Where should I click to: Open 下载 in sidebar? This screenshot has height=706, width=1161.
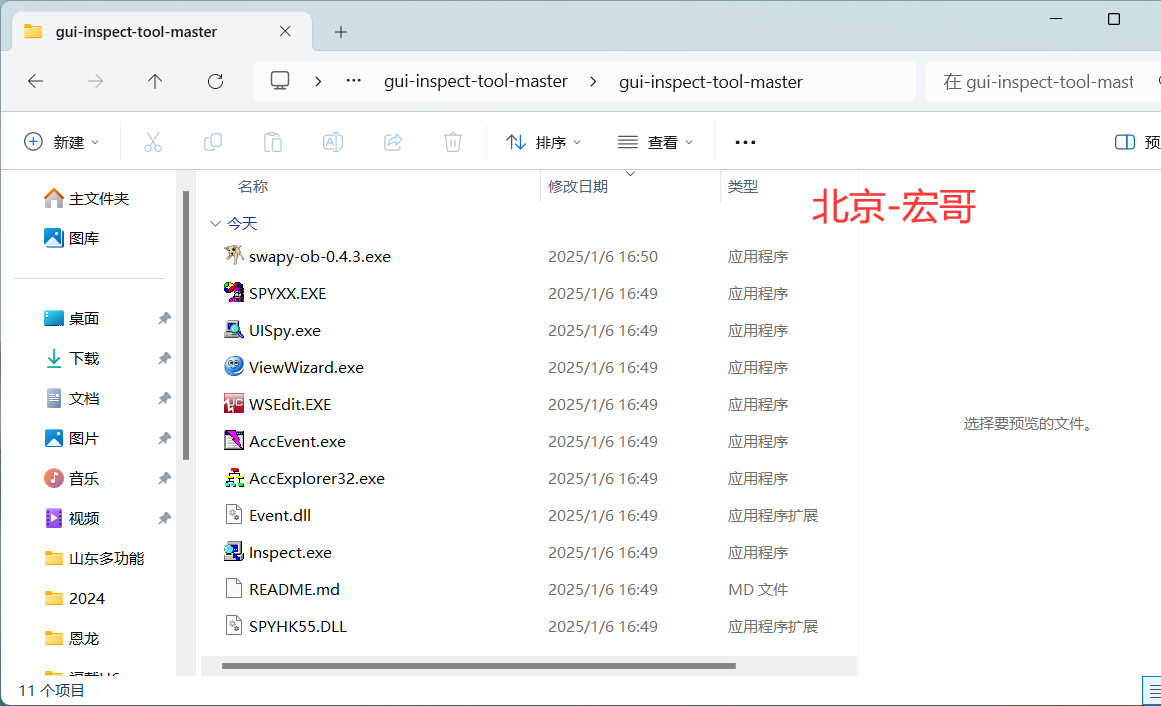coord(72,359)
